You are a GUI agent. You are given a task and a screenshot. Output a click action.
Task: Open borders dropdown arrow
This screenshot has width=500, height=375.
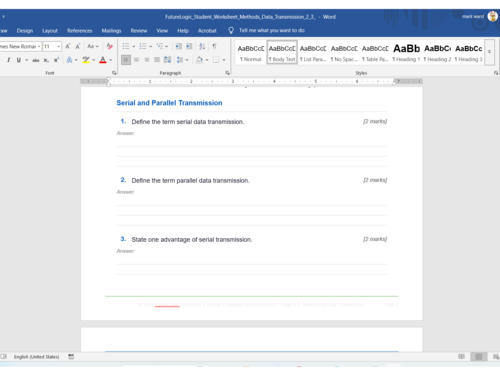224,60
